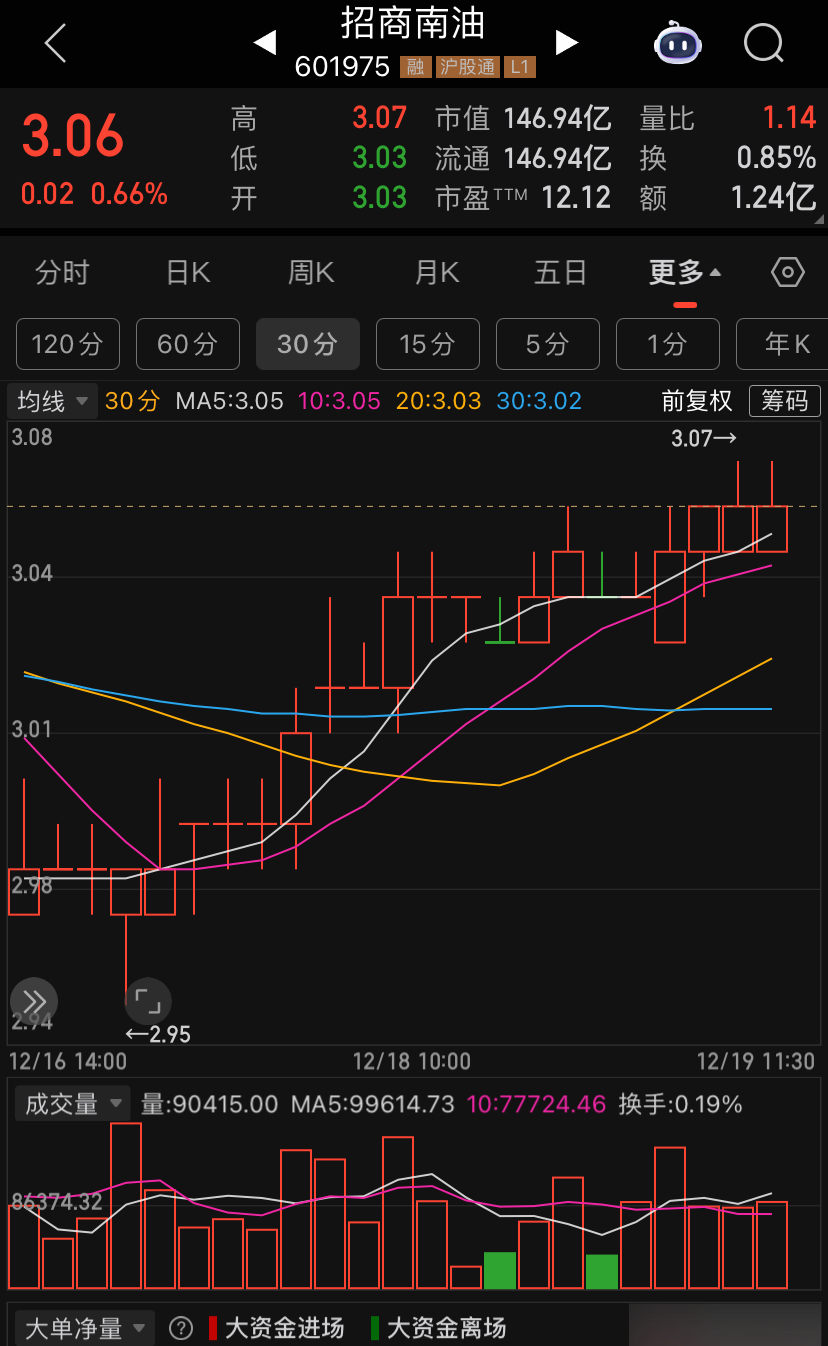This screenshot has width=828, height=1346.
Task: Open the 更多 tab menu
Action: [x=685, y=272]
